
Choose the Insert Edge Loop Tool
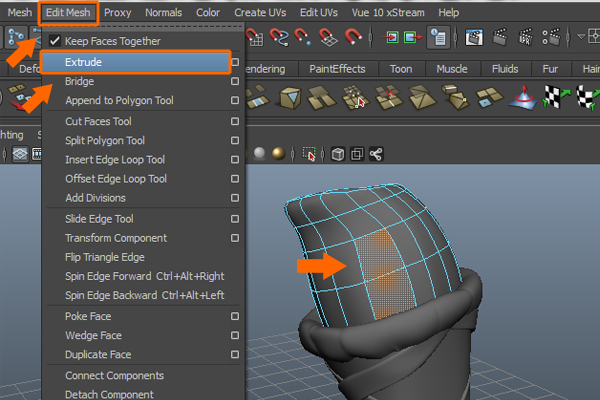(115, 160)
